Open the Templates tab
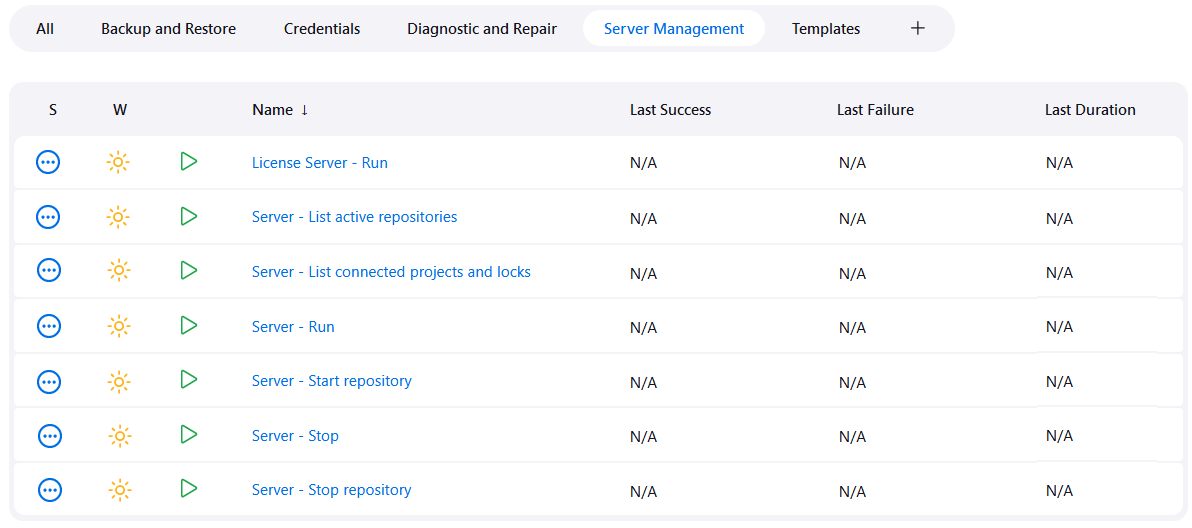 [825, 29]
